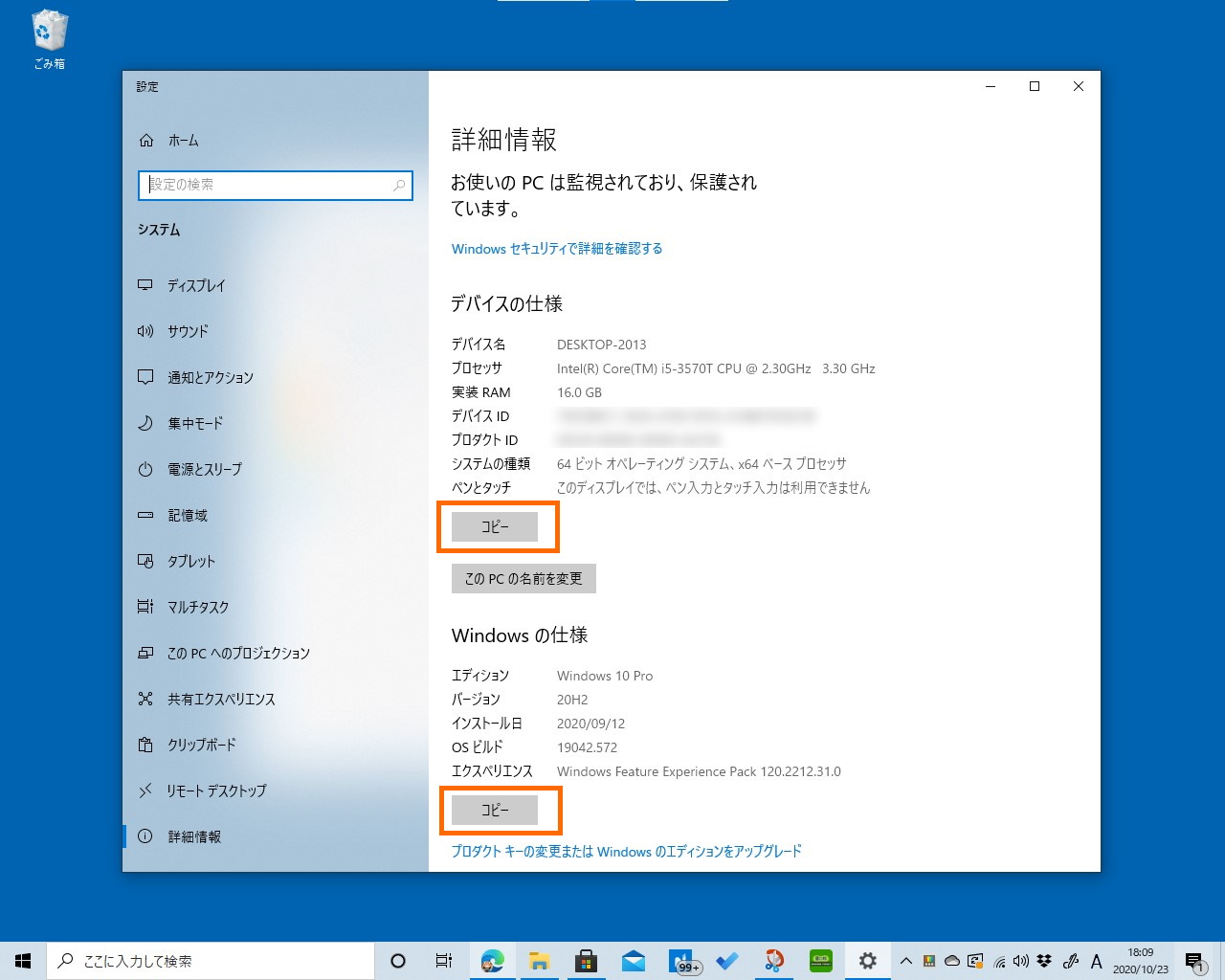The image size is (1225, 980).
Task: Open 記憶域 (Storage) settings
Action: pyautogui.click(x=188, y=515)
